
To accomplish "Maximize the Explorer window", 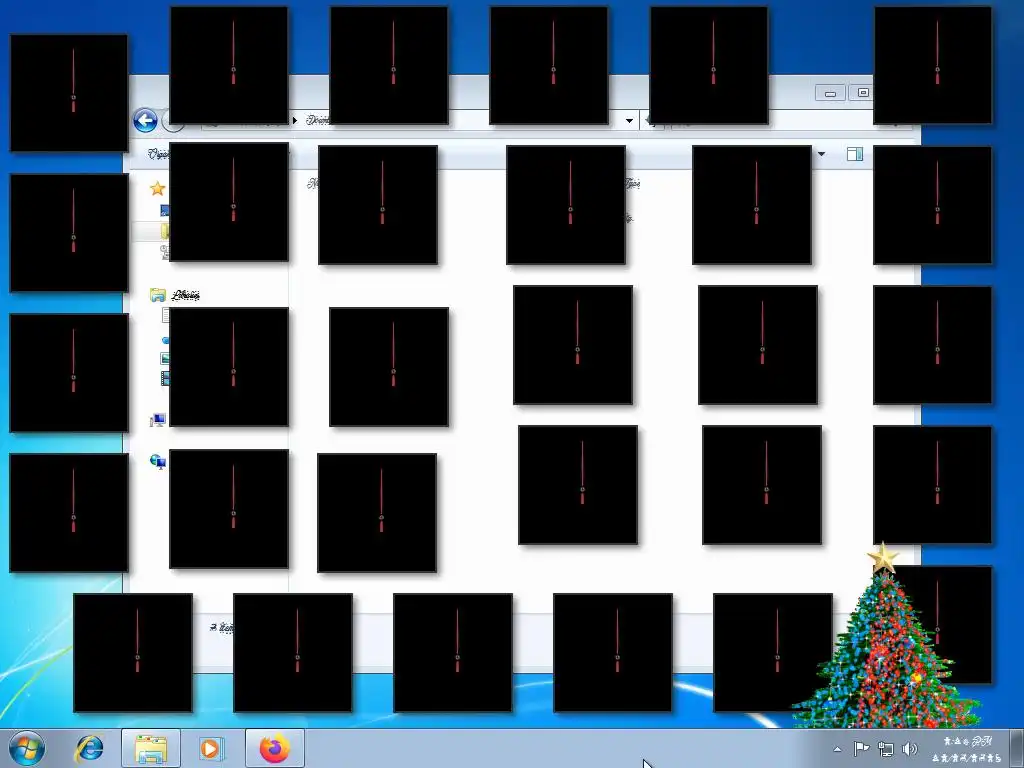I will [x=862, y=93].
